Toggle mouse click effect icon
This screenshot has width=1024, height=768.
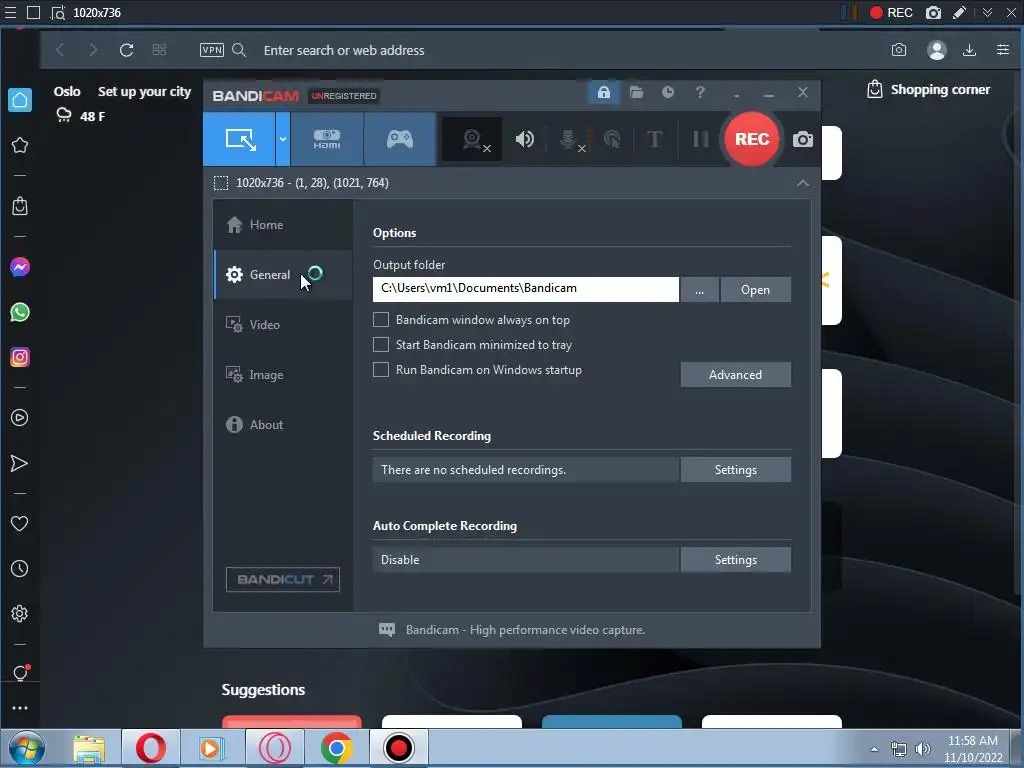[612, 139]
